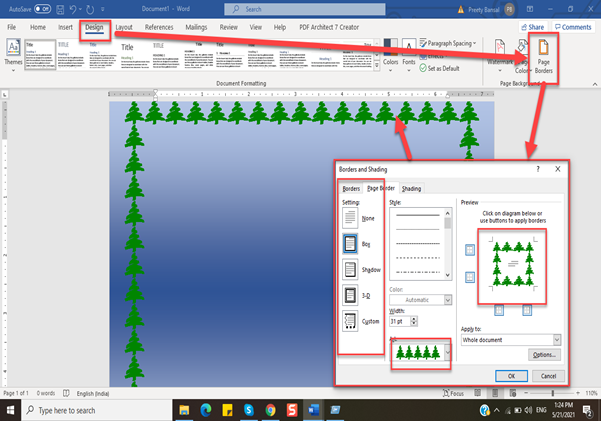Toggle the right border button in Preview
Image resolution: width=601 pixels, height=421 pixels.
click(x=527, y=310)
